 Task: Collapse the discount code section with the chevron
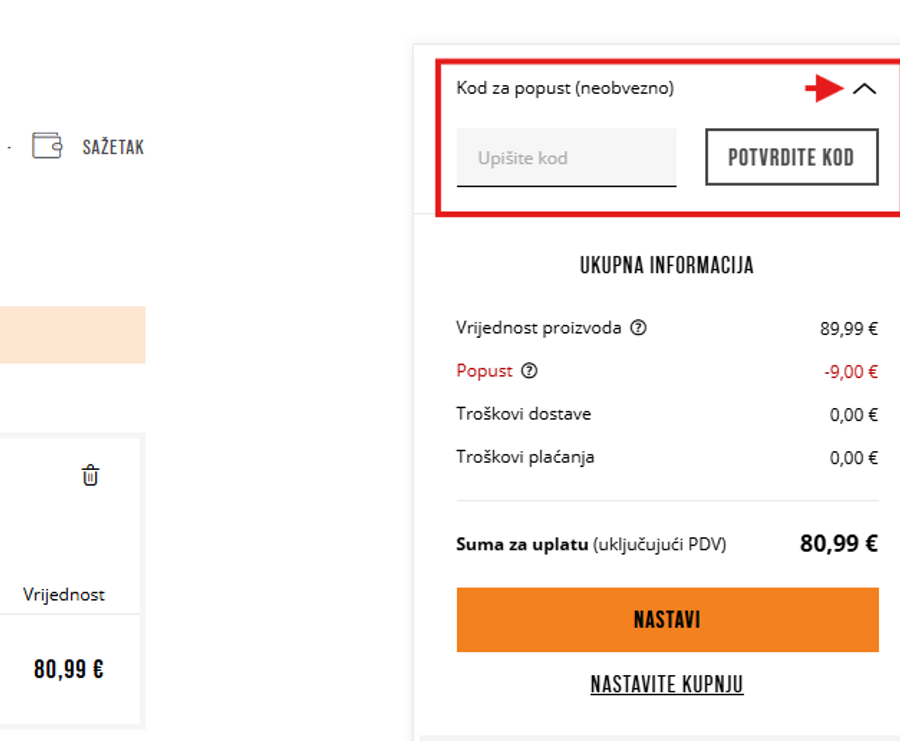[865, 89]
